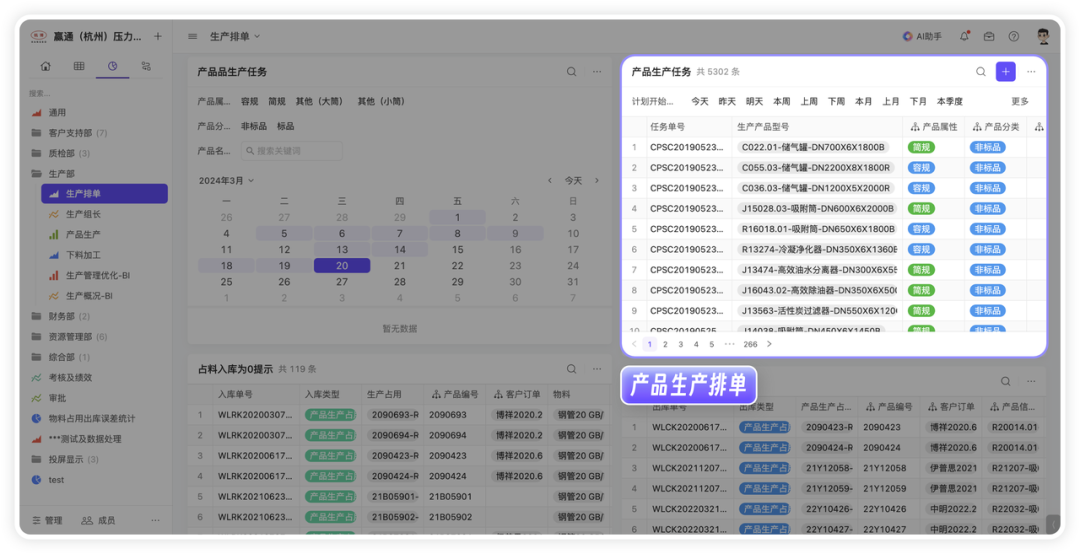Search in bottom-right 出库 panel
This screenshot has width=1080, height=554.
point(1006,381)
